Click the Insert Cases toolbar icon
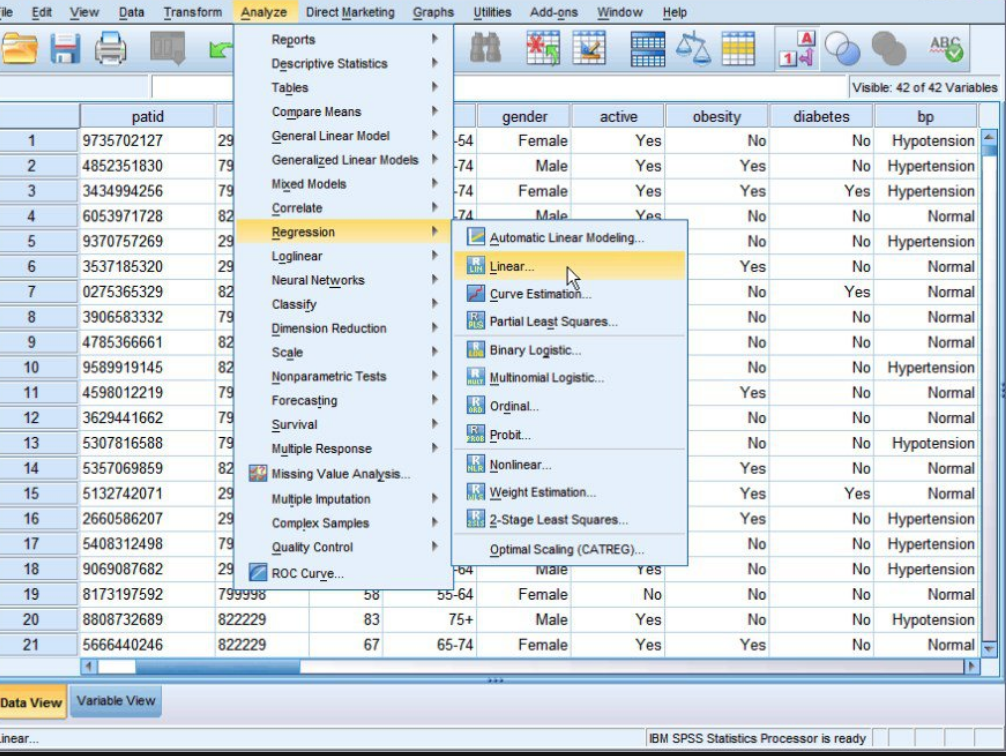 click(543, 49)
